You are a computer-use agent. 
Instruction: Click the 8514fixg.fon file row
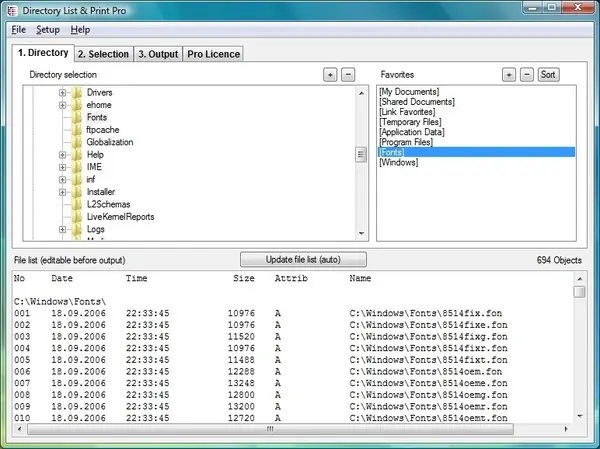[x=261, y=336]
